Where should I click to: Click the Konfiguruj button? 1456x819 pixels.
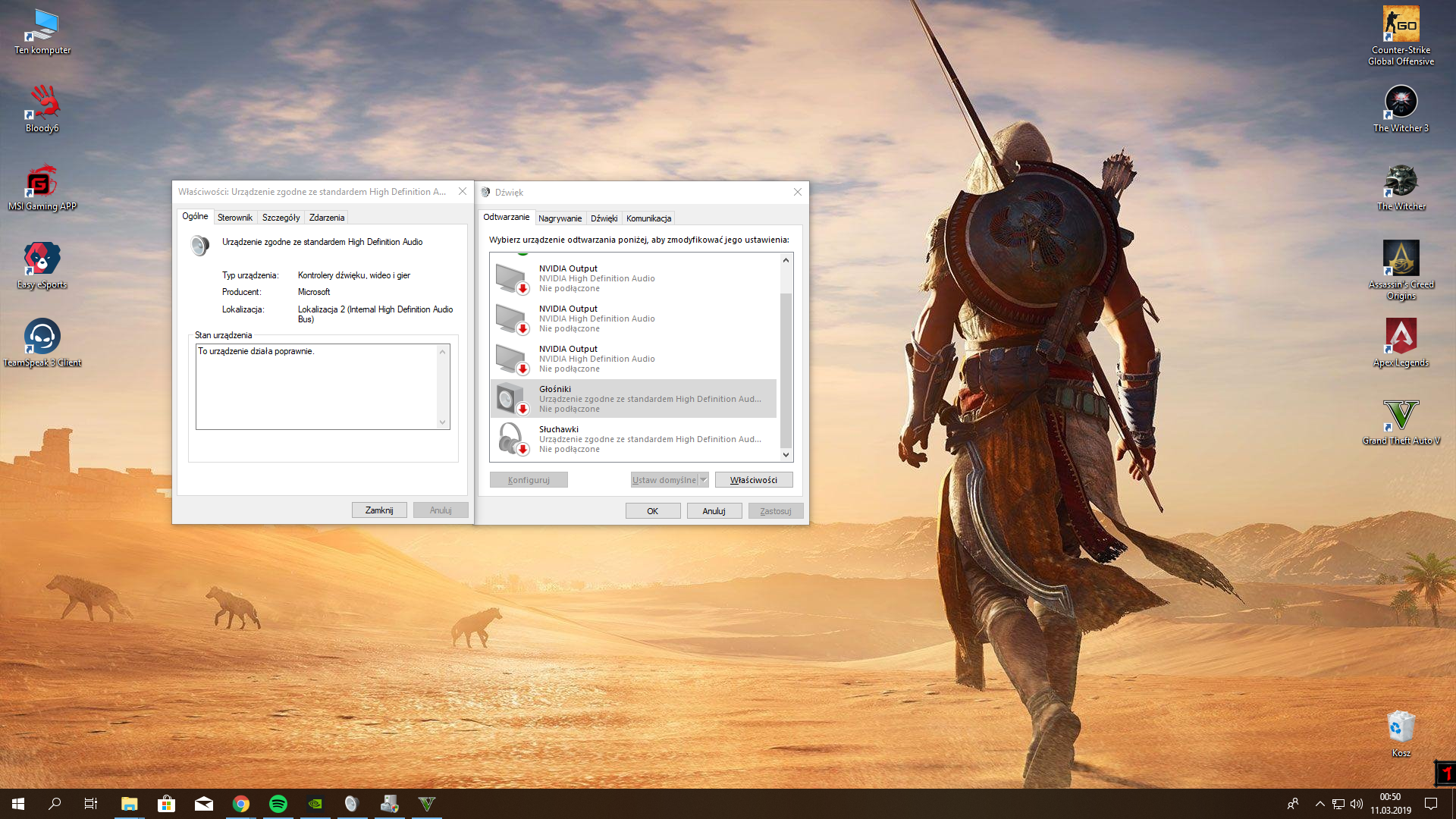coord(529,480)
